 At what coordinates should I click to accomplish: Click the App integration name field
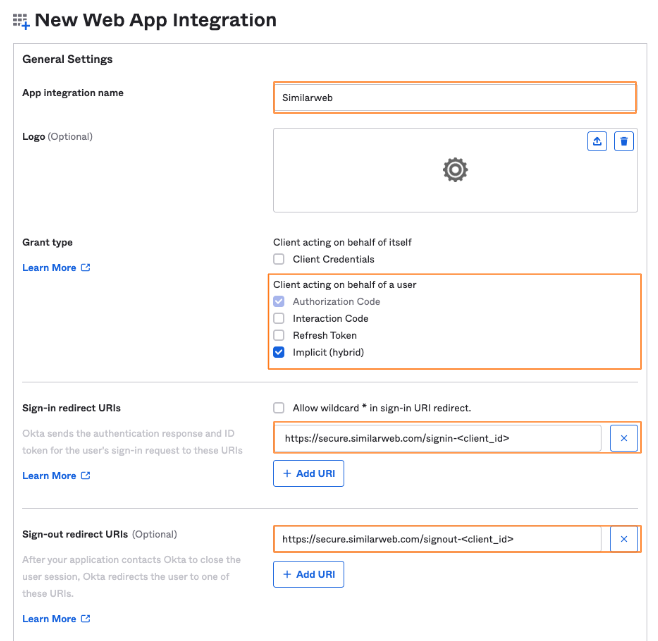[454, 98]
